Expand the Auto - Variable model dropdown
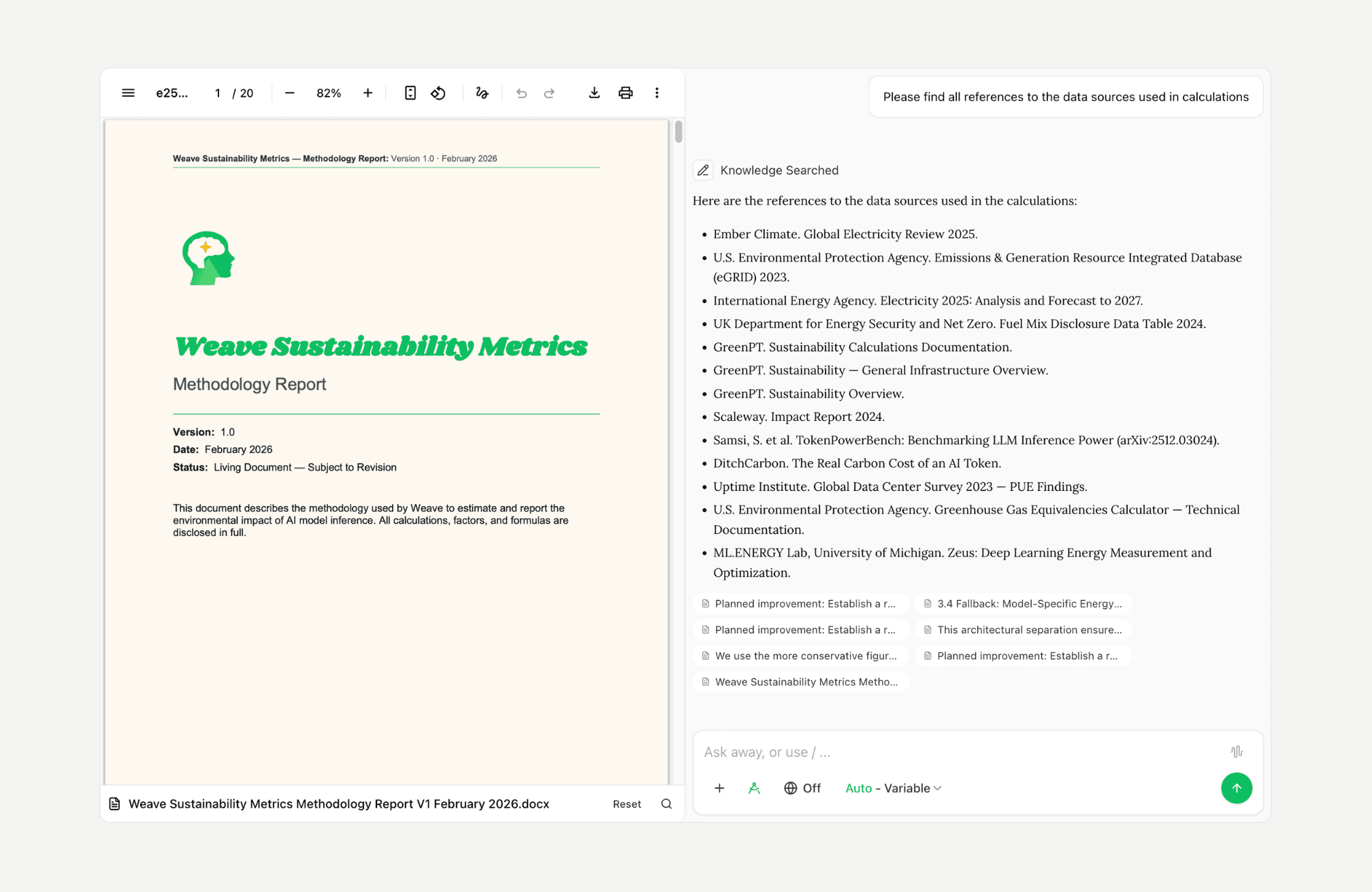This screenshot has width=1372, height=892. pyautogui.click(x=893, y=788)
